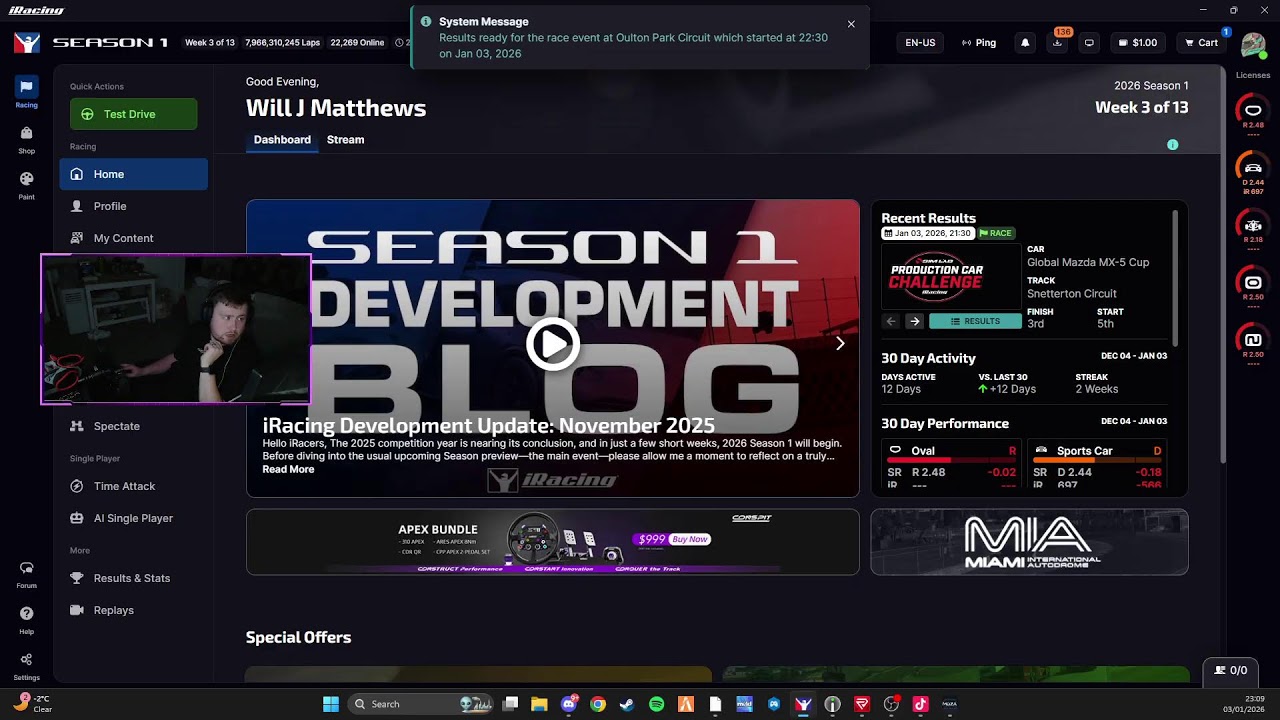1280x720 pixels.
Task: Open the Windows Start menu
Action: pos(331,704)
